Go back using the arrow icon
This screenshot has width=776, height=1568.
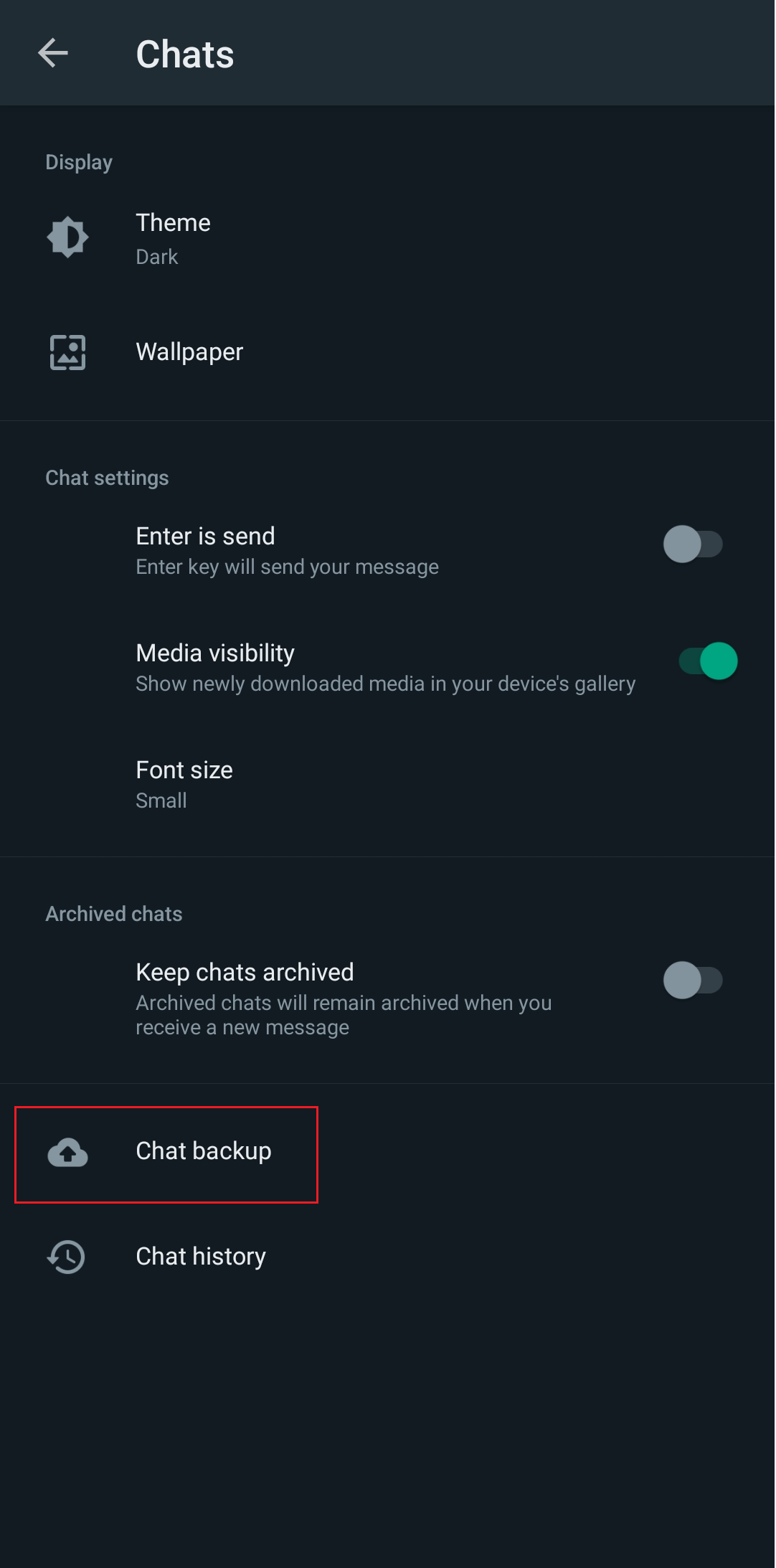click(53, 53)
